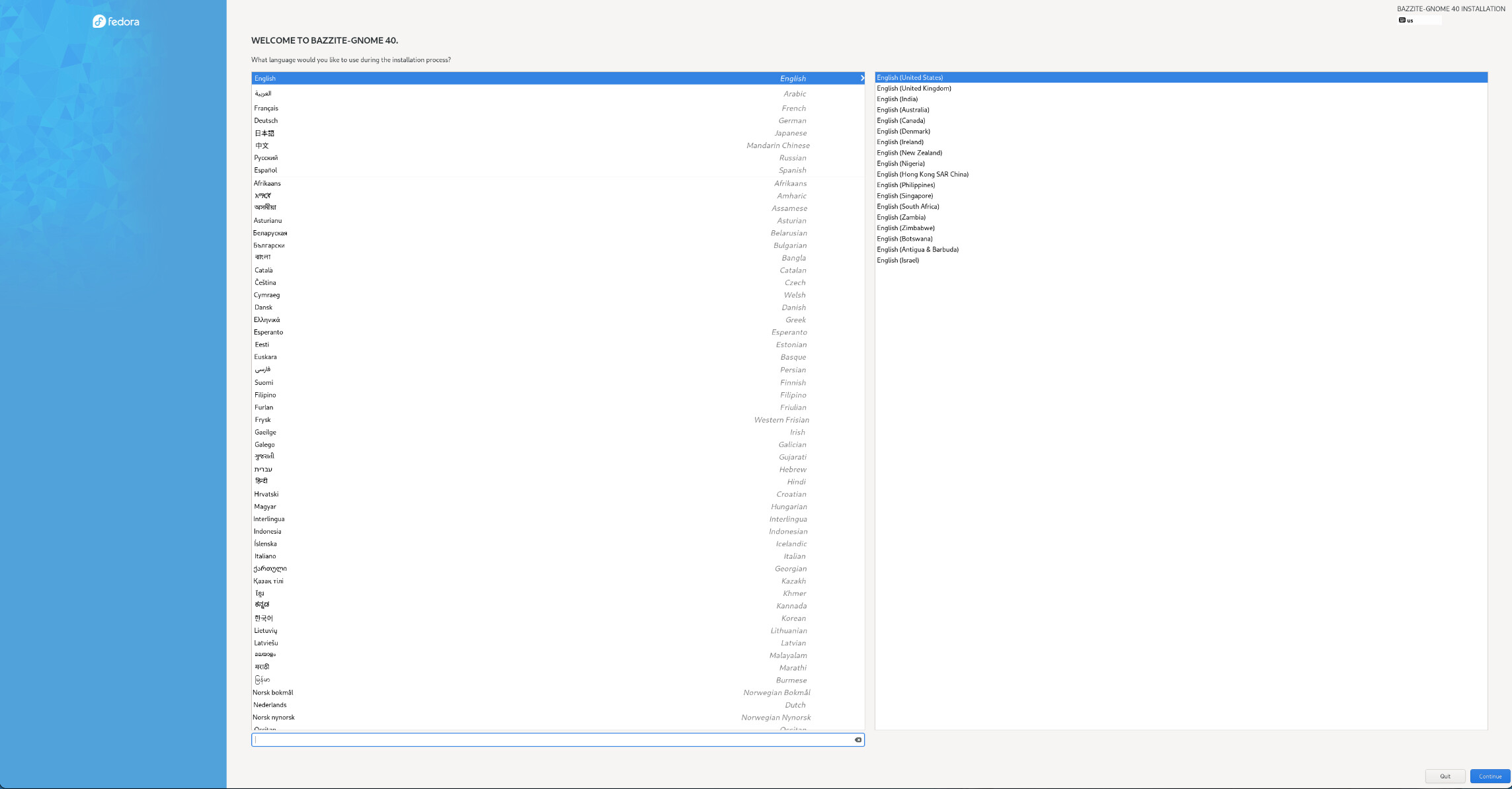Image resolution: width=1512 pixels, height=789 pixels.
Task: Select Nederlands (Dutch) language
Action: tap(557, 705)
